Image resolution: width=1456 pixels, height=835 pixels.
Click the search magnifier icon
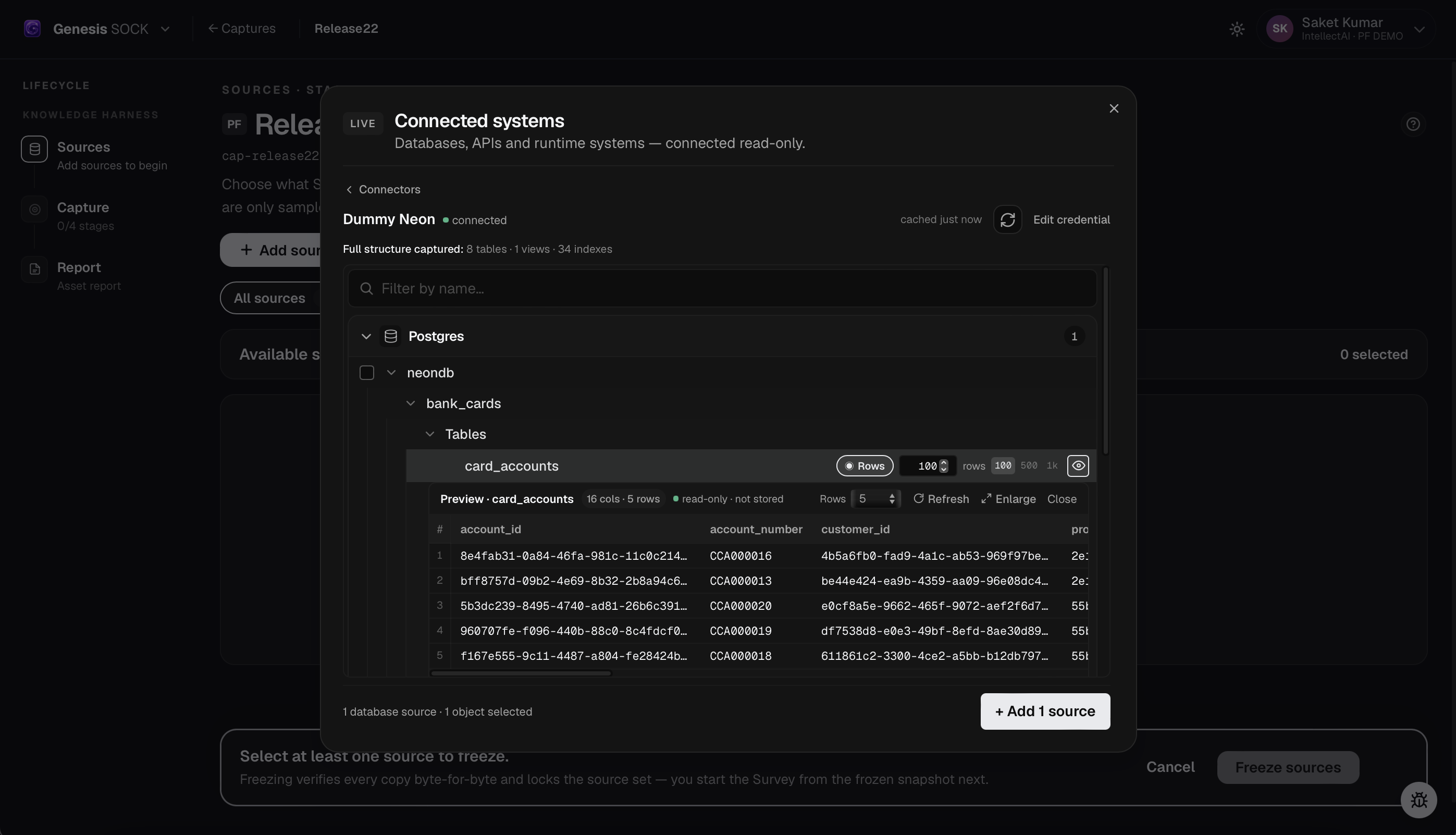click(x=366, y=288)
